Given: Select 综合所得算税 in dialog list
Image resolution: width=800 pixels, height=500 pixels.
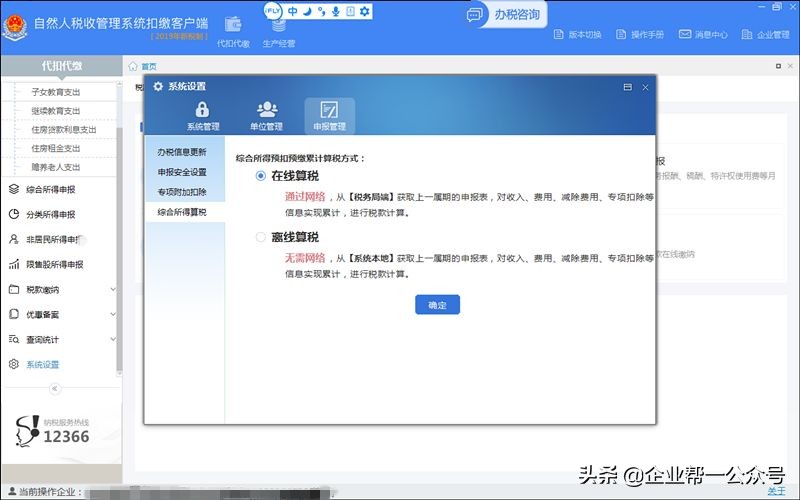Looking at the screenshot, I should point(185,212).
